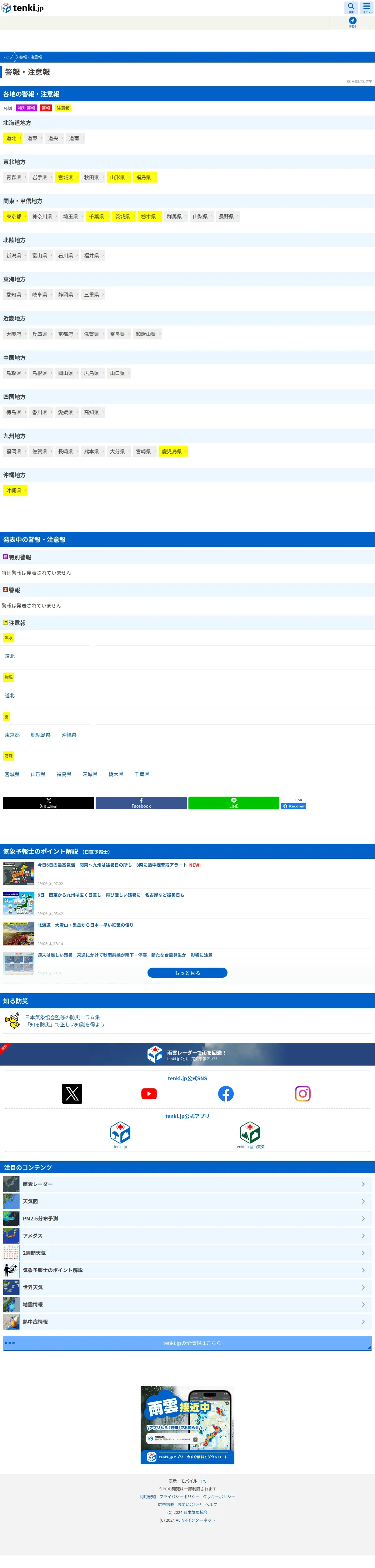Open article 6日 関東から九州は広く日差し

click(111, 895)
